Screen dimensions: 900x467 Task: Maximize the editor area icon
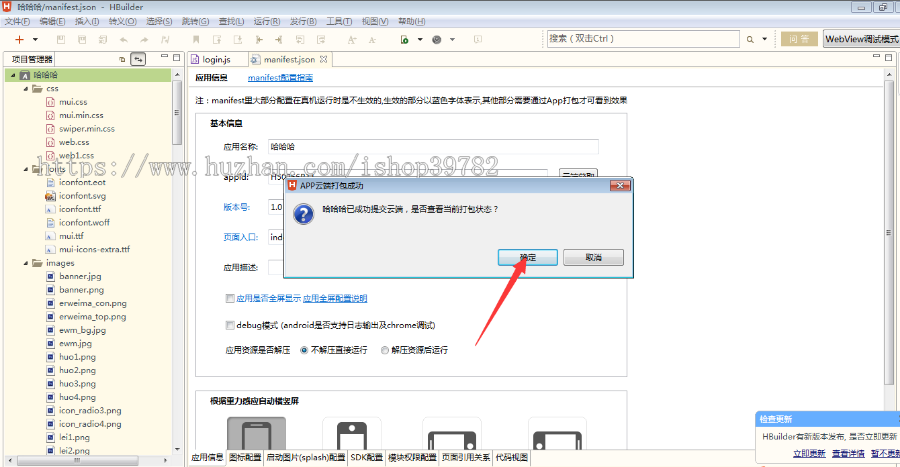[889, 57]
